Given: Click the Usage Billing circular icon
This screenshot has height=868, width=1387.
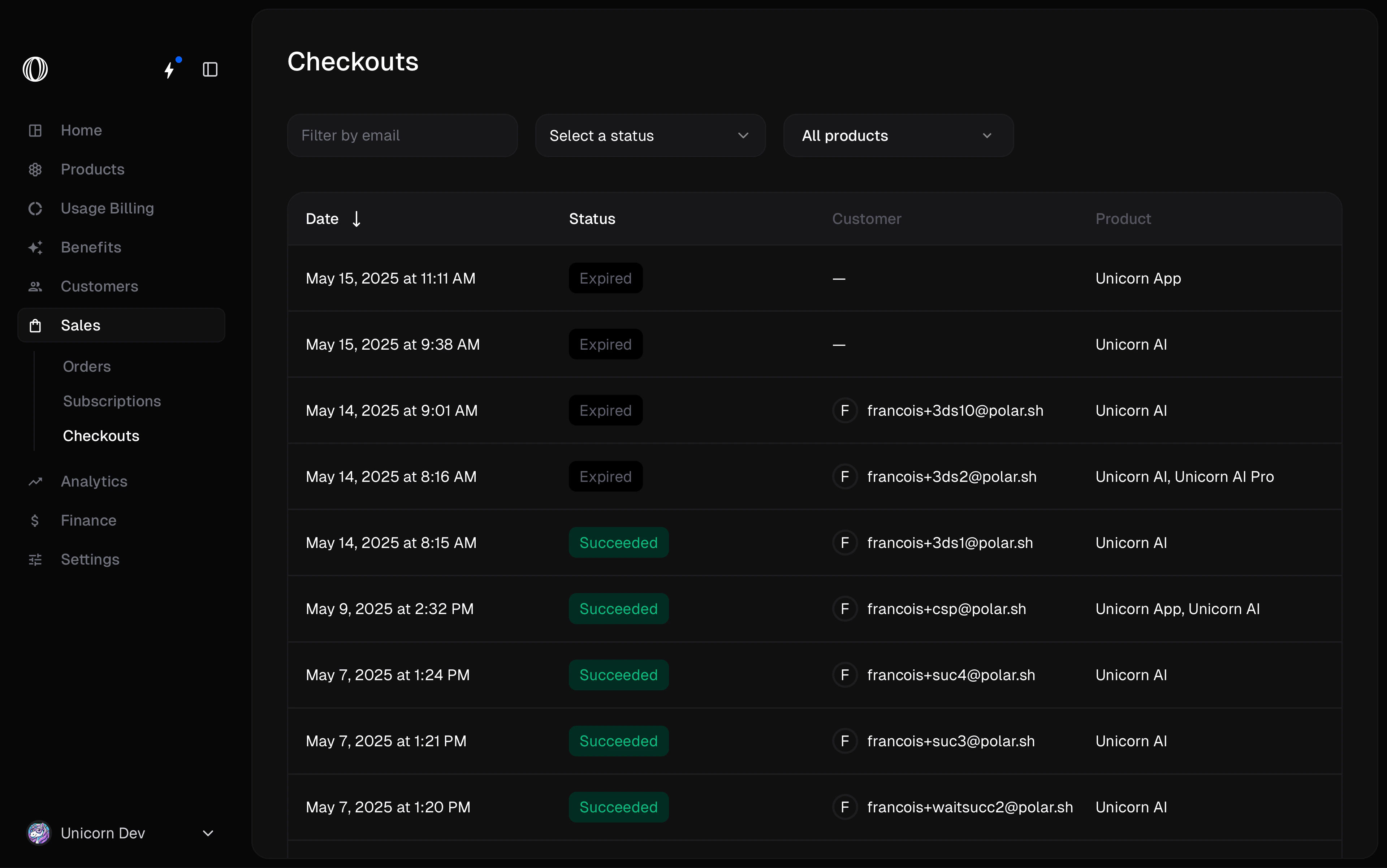Looking at the screenshot, I should coord(35,208).
